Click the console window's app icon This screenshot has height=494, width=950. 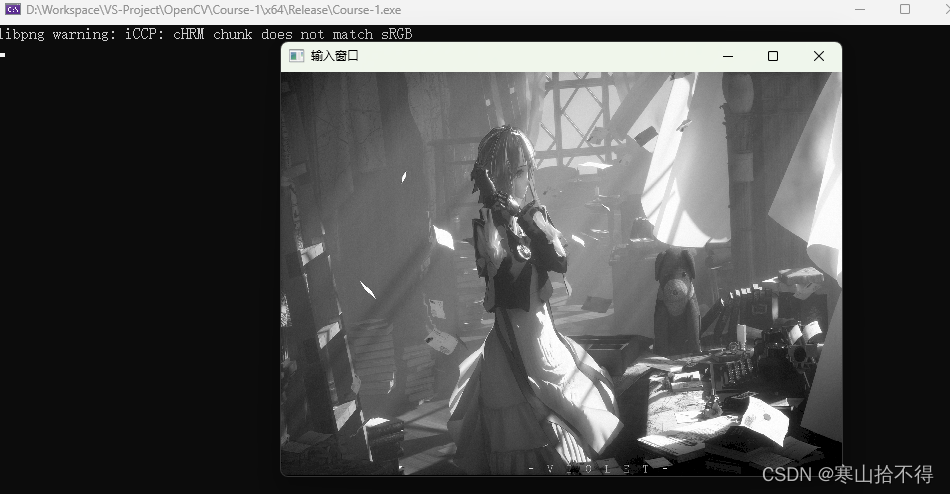pos(13,10)
